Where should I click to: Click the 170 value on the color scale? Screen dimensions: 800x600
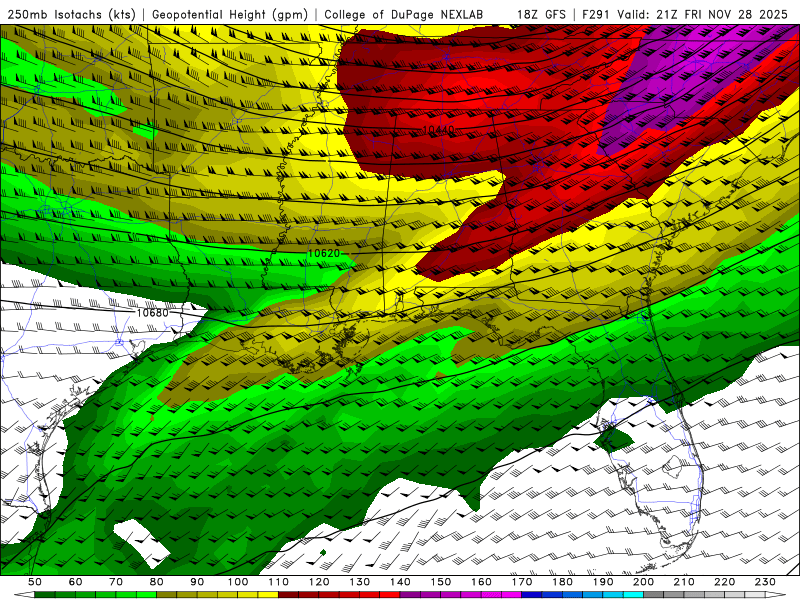(x=522, y=582)
